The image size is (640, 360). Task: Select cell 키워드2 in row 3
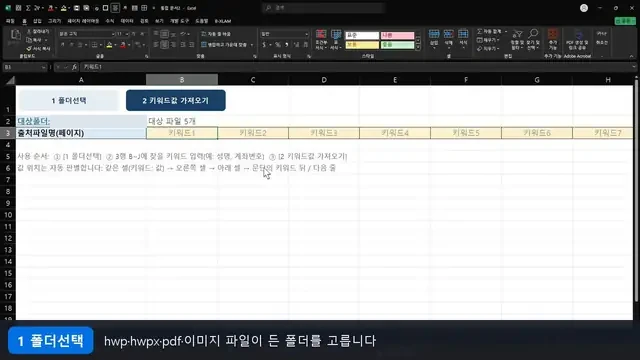pos(253,133)
